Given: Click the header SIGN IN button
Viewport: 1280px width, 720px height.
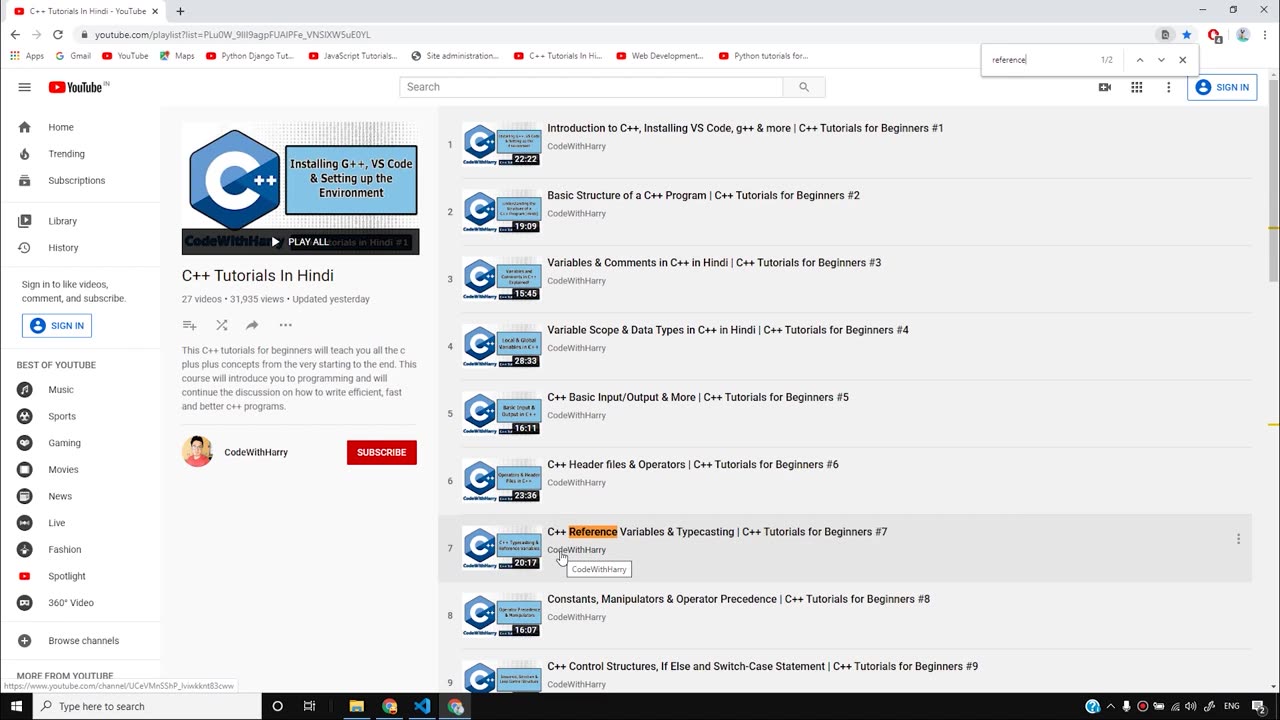Looking at the screenshot, I should pyautogui.click(x=1222, y=87).
